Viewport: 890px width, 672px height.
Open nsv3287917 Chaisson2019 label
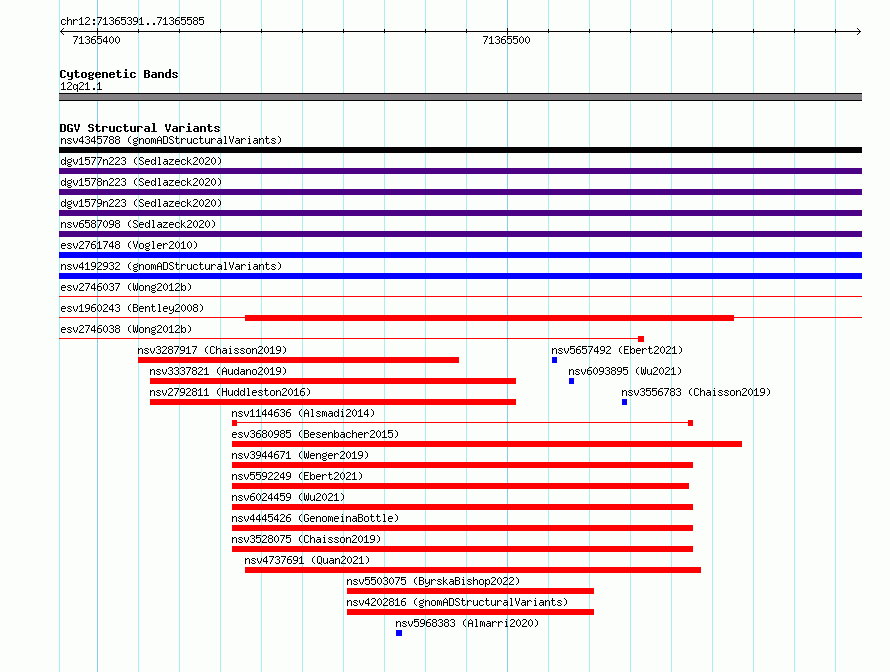click(x=212, y=350)
